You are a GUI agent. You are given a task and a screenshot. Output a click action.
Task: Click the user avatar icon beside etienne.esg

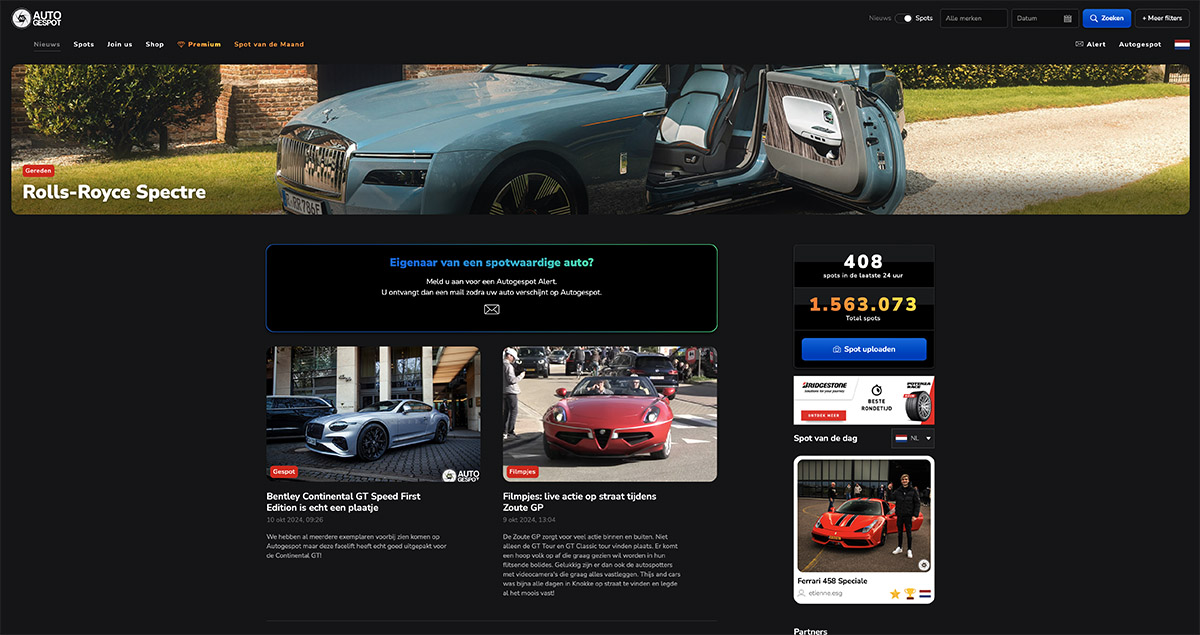point(802,593)
